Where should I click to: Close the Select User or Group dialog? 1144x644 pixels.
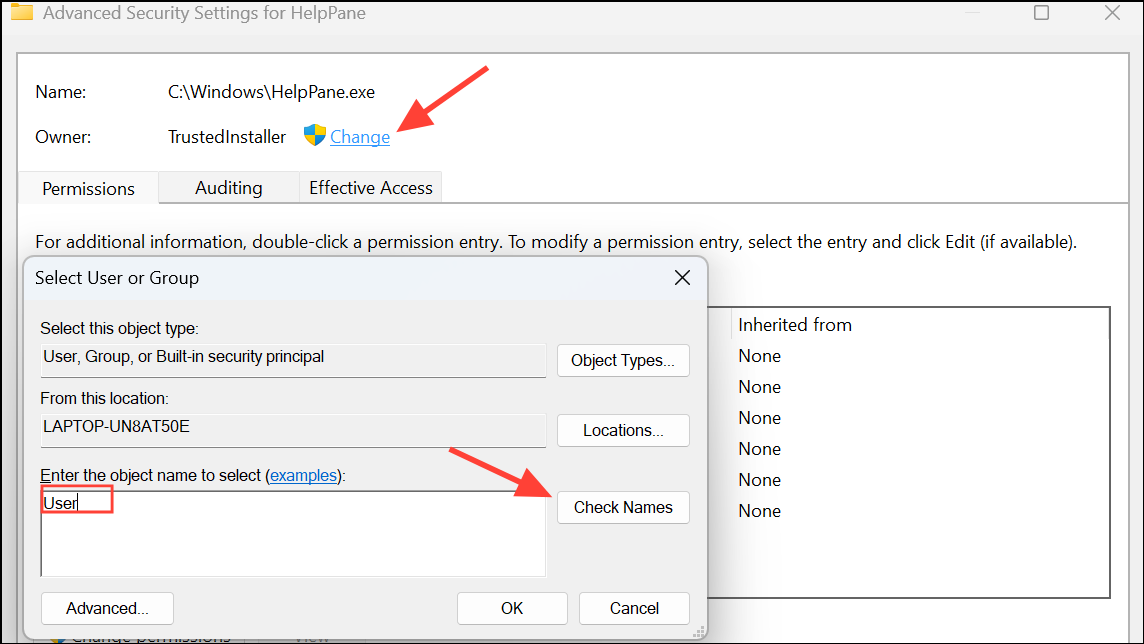coord(682,277)
